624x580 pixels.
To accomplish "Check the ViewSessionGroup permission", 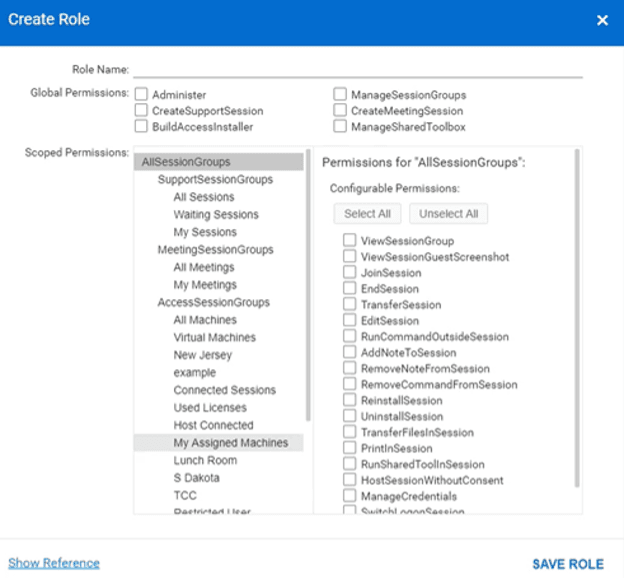I will click(x=349, y=241).
